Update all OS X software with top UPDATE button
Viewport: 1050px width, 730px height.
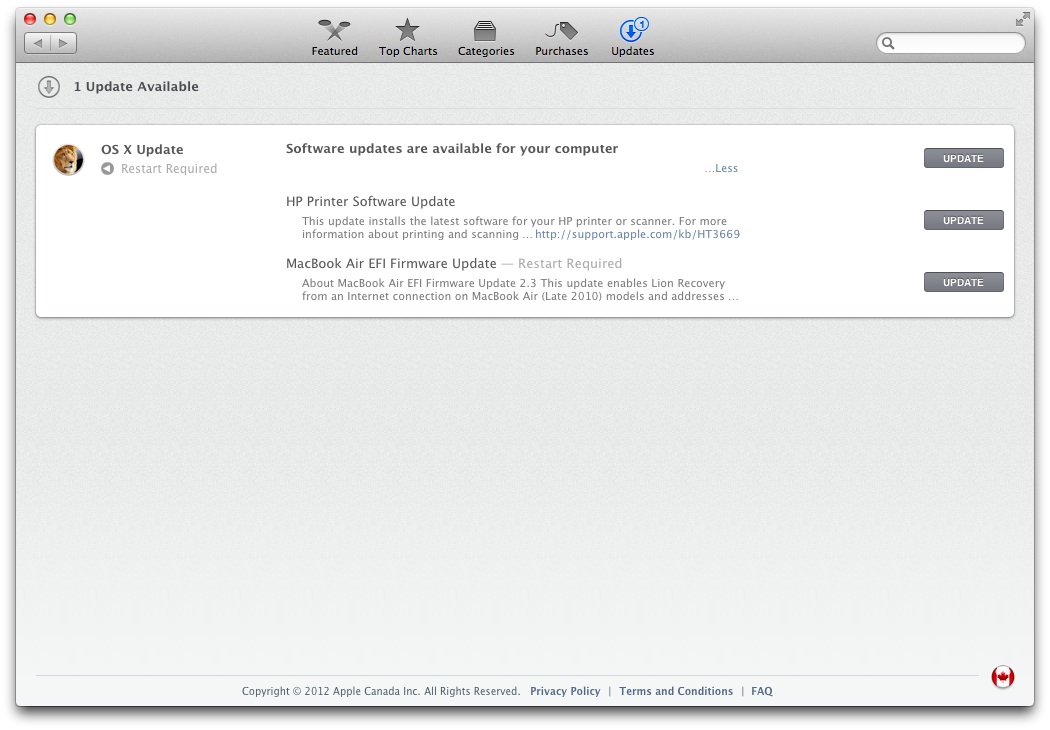(964, 158)
